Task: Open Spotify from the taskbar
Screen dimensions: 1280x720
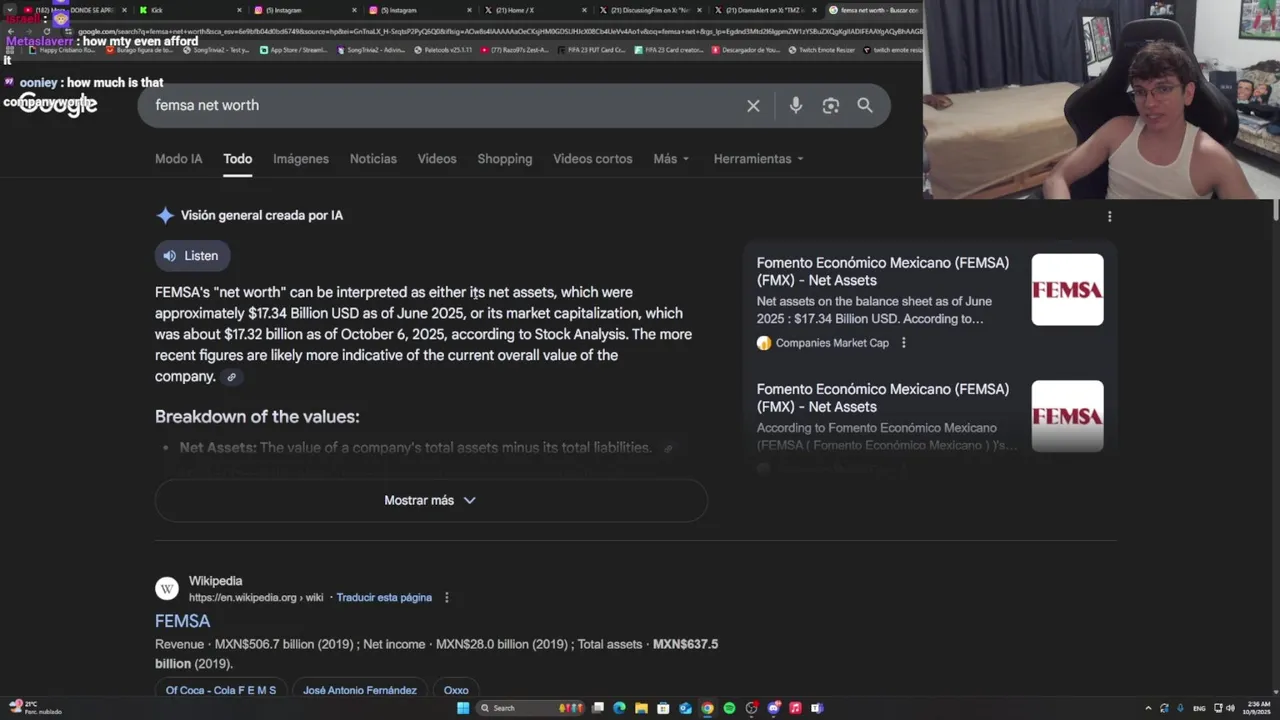Action: point(729,708)
